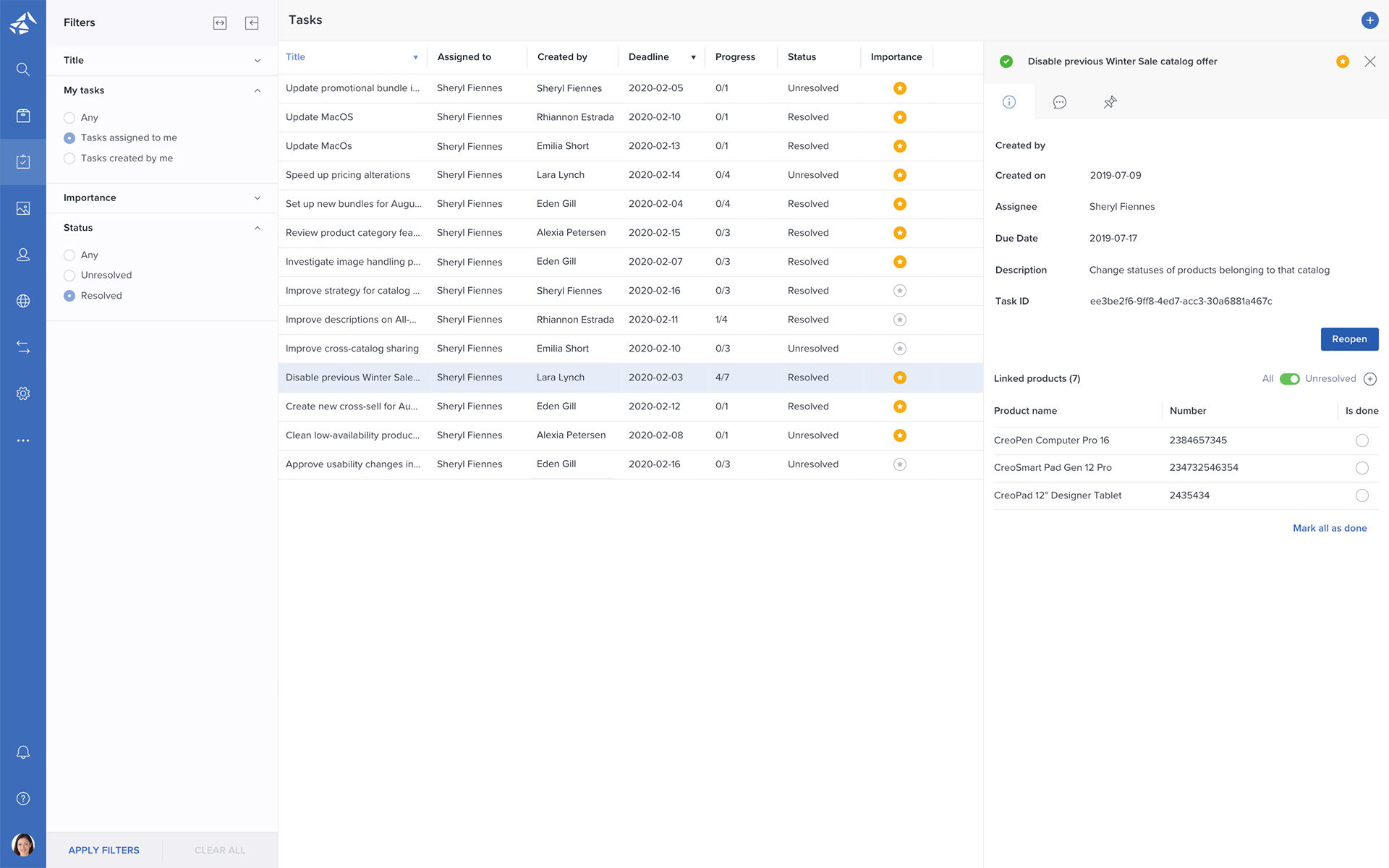Click CLEAR ALL button
This screenshot has width=1389, height=868.
(x=220, y=850)
